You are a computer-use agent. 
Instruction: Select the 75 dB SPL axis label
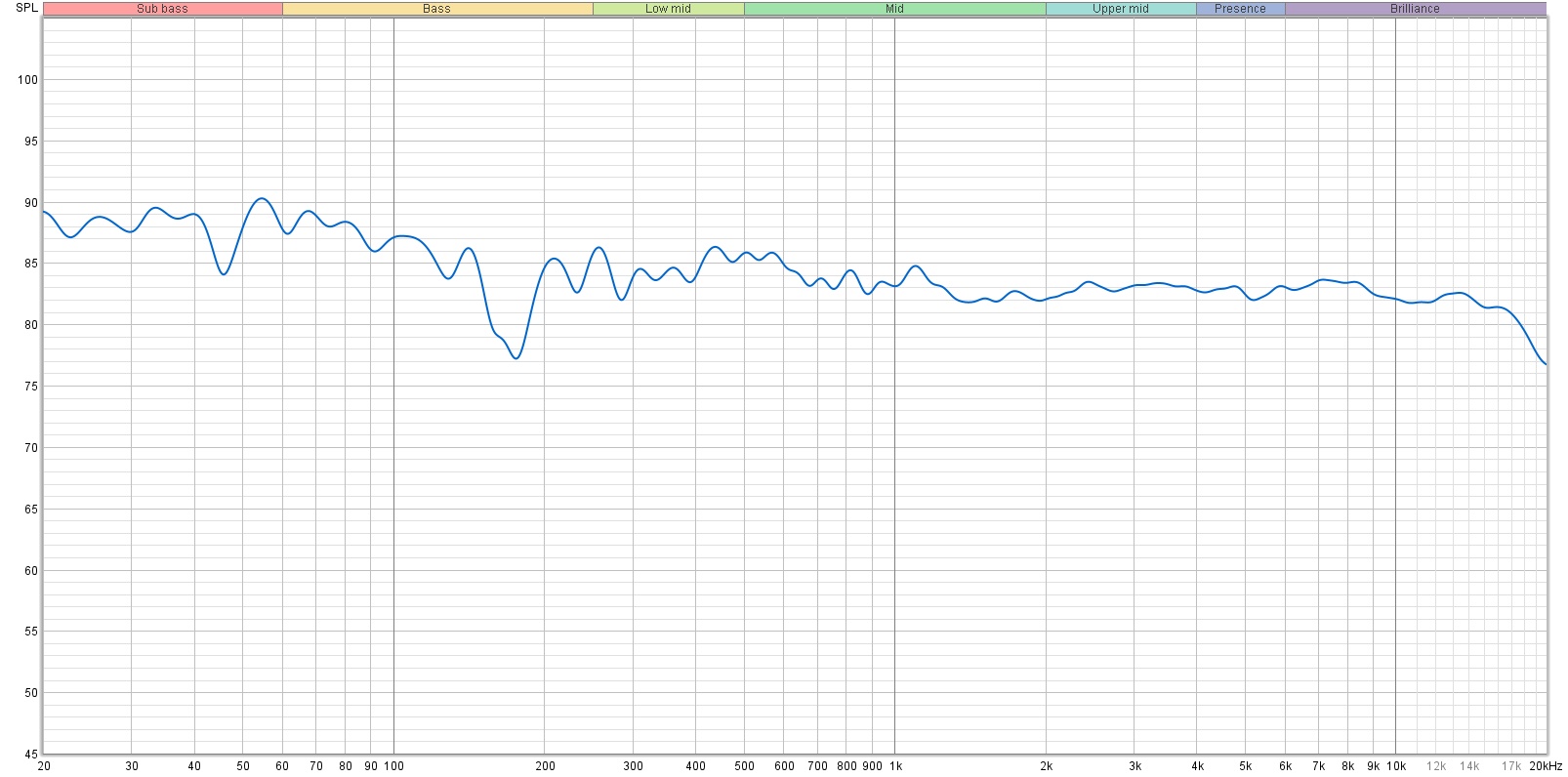[30, 387]
